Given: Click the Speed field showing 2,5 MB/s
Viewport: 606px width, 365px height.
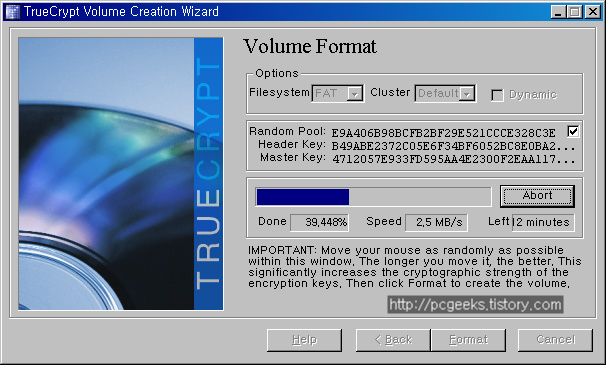Looking at the screenshot, I should coord(436,222).
